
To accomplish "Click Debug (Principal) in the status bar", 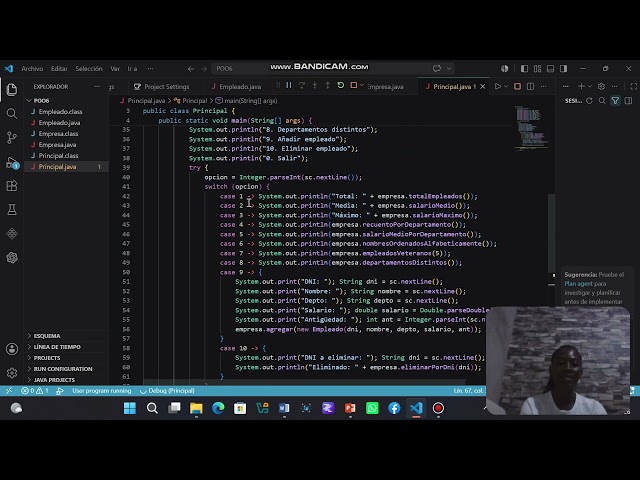I will click(167, 391).
